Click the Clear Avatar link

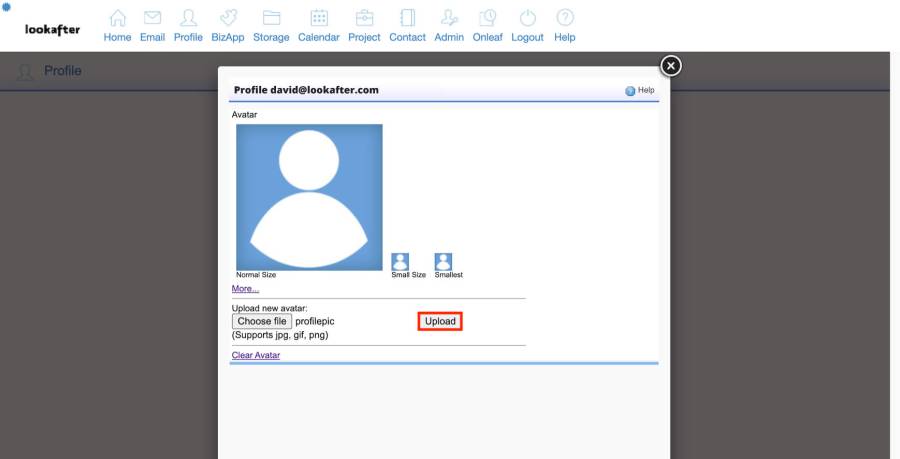click(256, 355)
